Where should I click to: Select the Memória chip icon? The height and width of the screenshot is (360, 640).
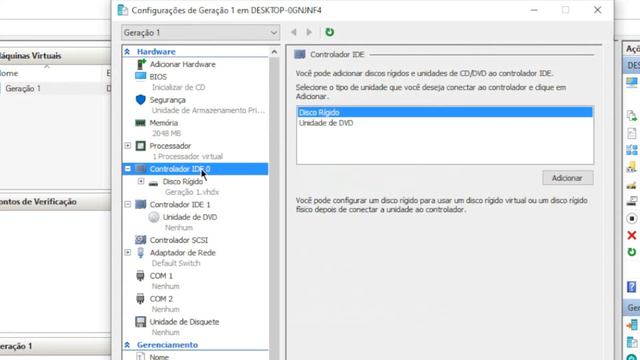point(140,123)
